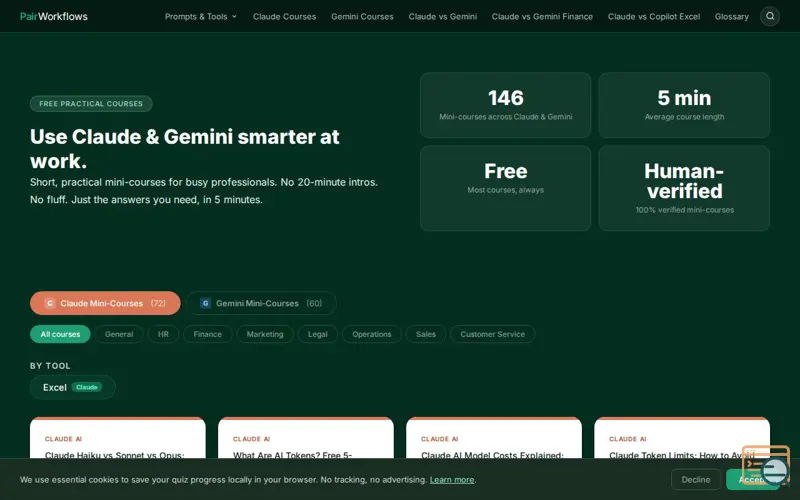Image resolution: width=800 pixels, height=500 pixels.
Task: Filter courses by Sales
Action: [x=426, y=334]
